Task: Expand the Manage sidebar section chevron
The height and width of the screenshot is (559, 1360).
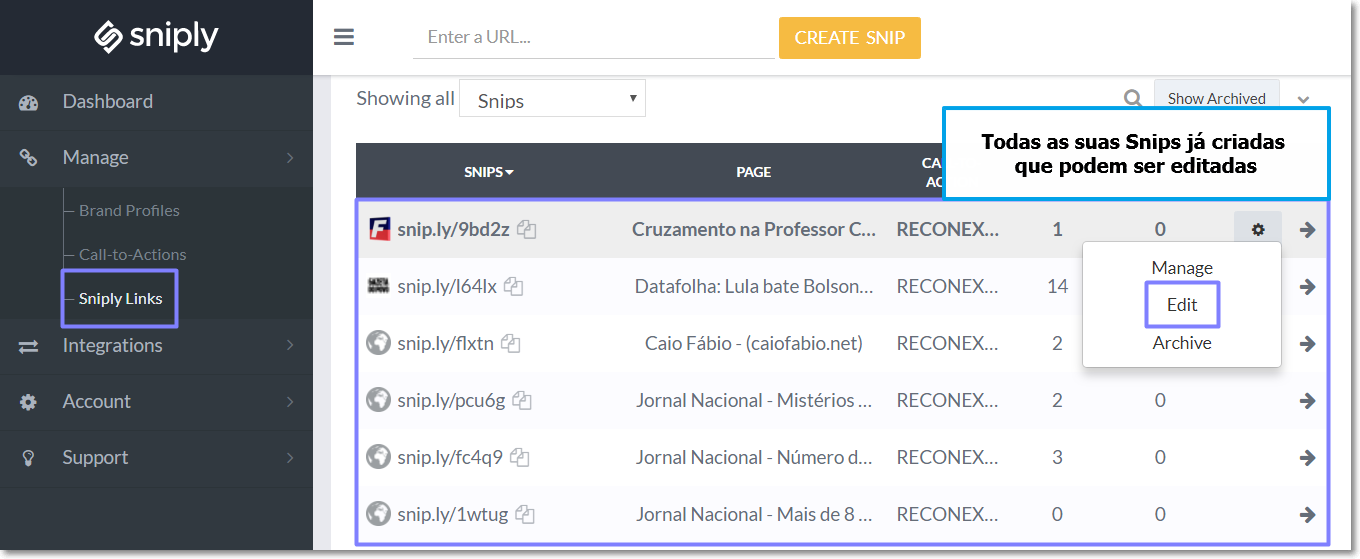Action: pos(290,158)
